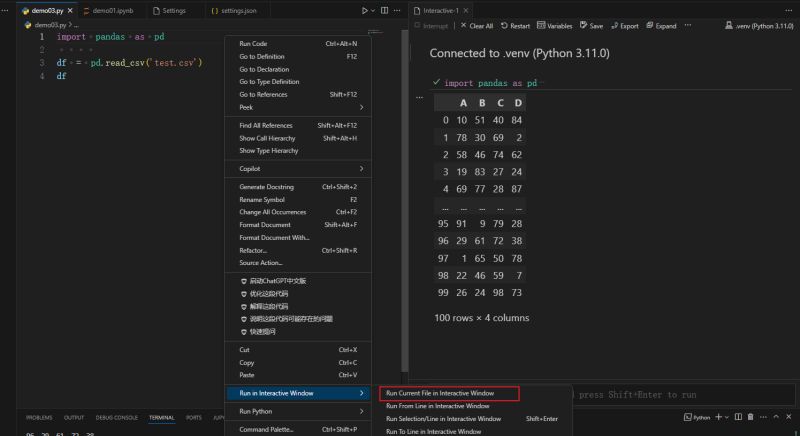
Task: Click the ellipsis beside the output cell
Action: click(x=419, y=97)
